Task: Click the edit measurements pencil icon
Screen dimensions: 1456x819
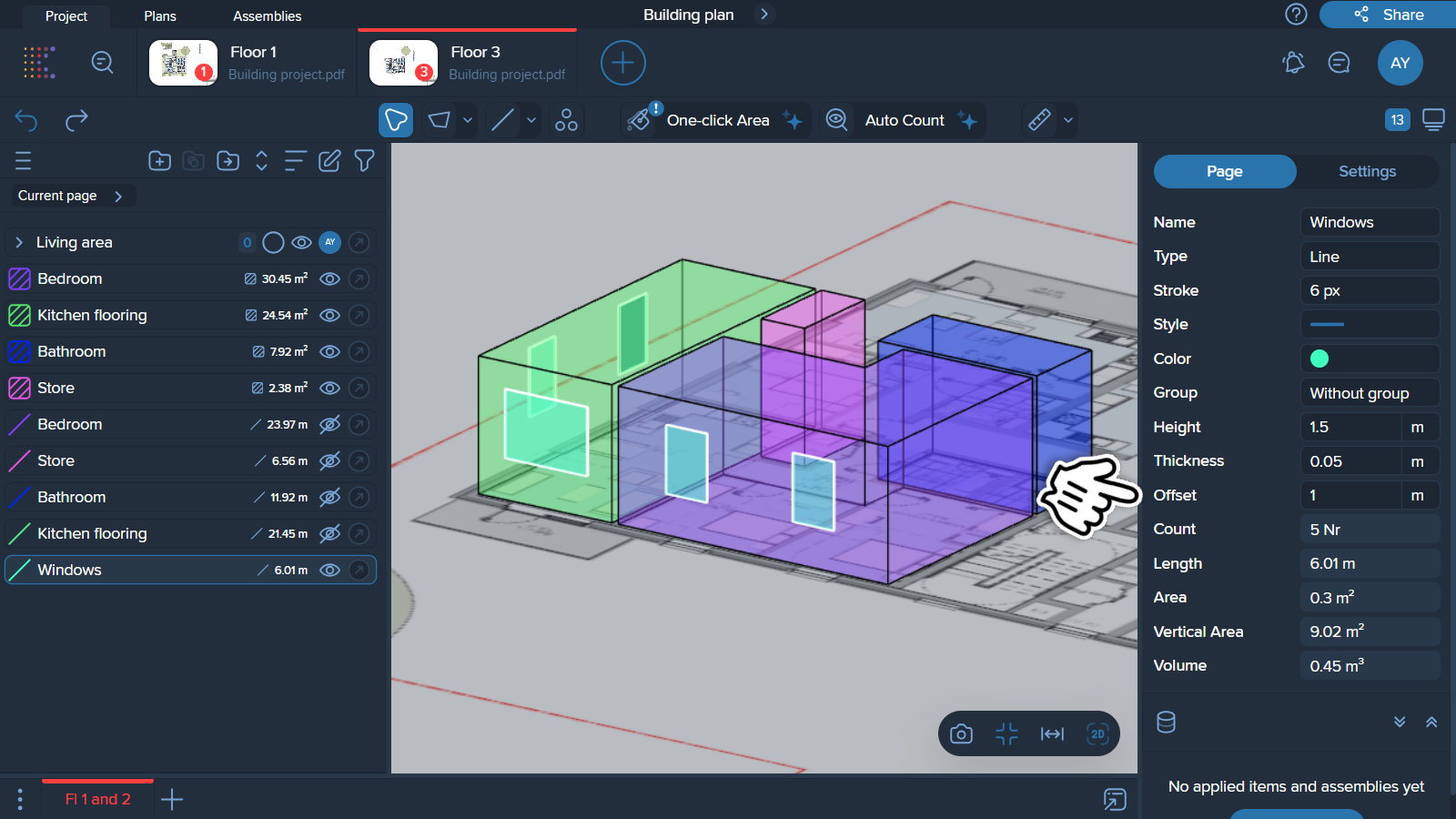Action: coord(329,161)
